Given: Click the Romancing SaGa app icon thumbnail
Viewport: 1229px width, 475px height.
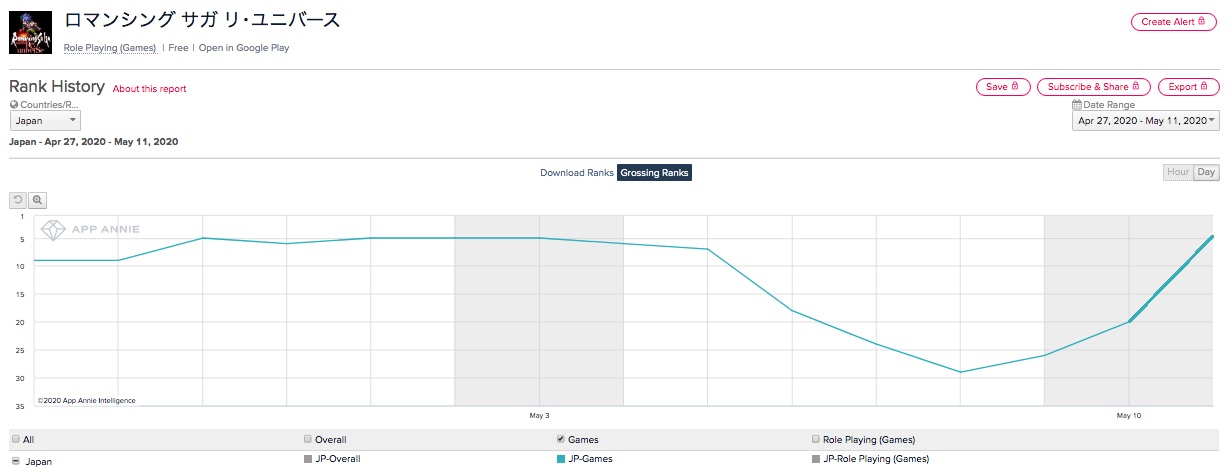Looking at the screenshot, I should [x=30, y=32].
